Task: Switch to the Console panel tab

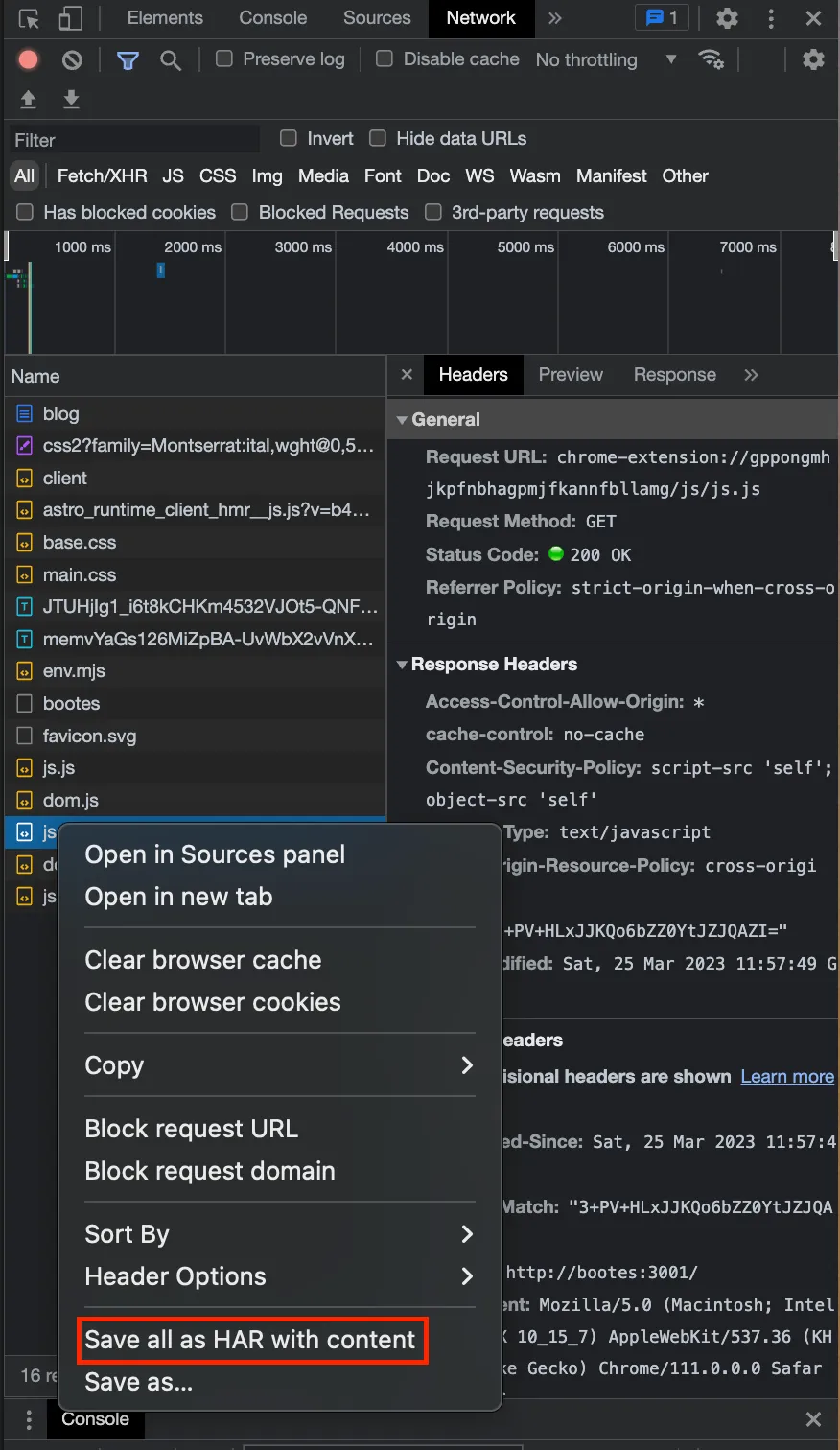Action: coord(273,18)
